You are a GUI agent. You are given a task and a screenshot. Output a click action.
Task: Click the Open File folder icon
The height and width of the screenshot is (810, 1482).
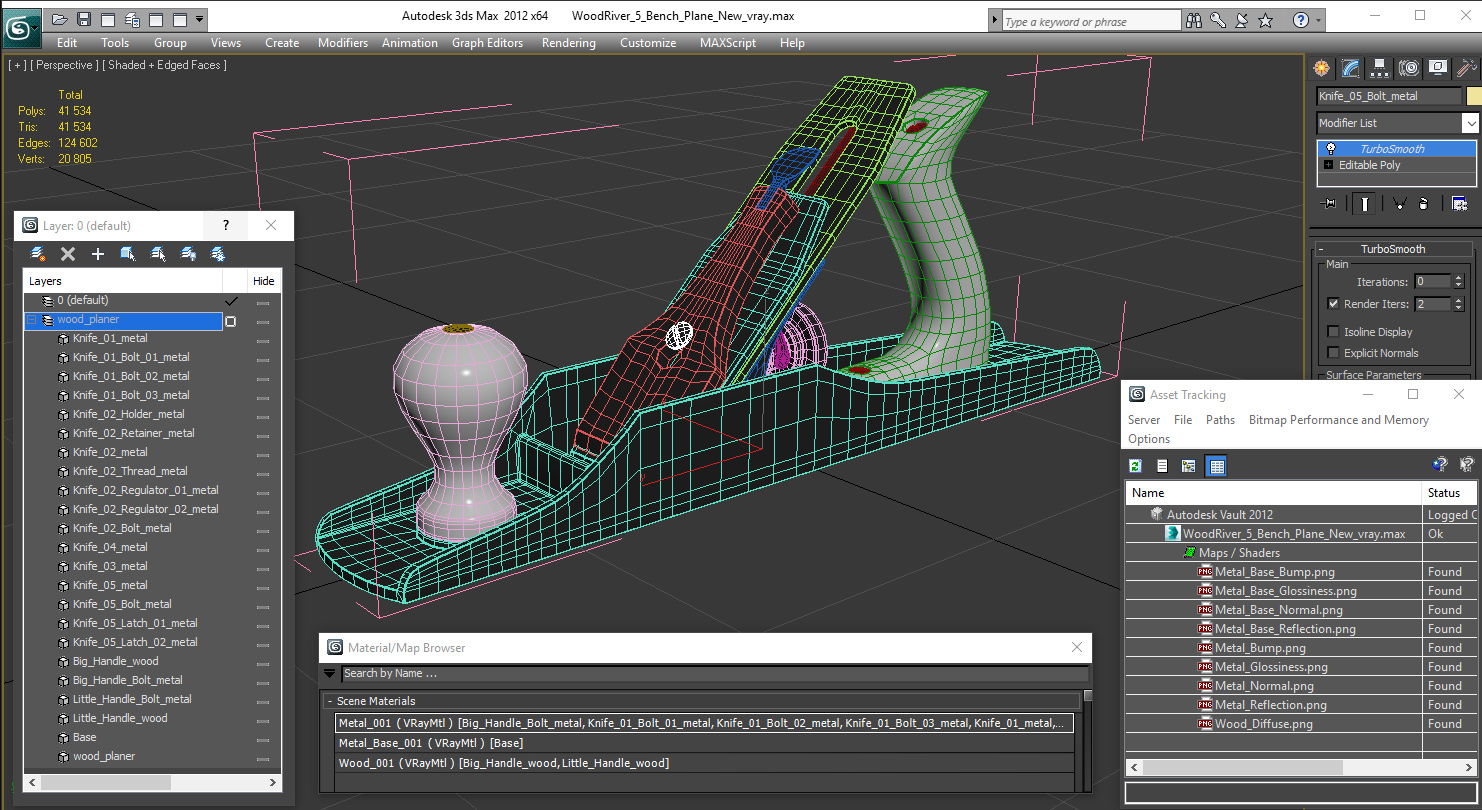60,19
